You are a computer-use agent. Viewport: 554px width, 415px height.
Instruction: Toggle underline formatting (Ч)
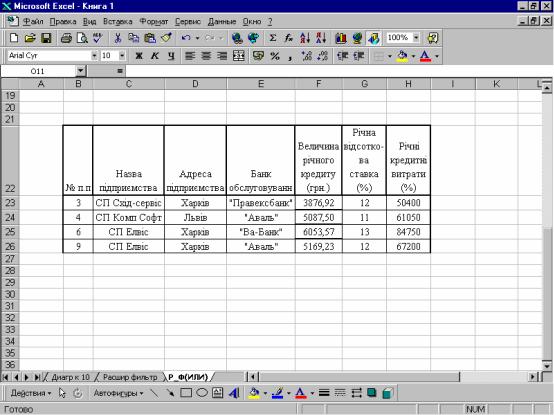click(171, 56)
